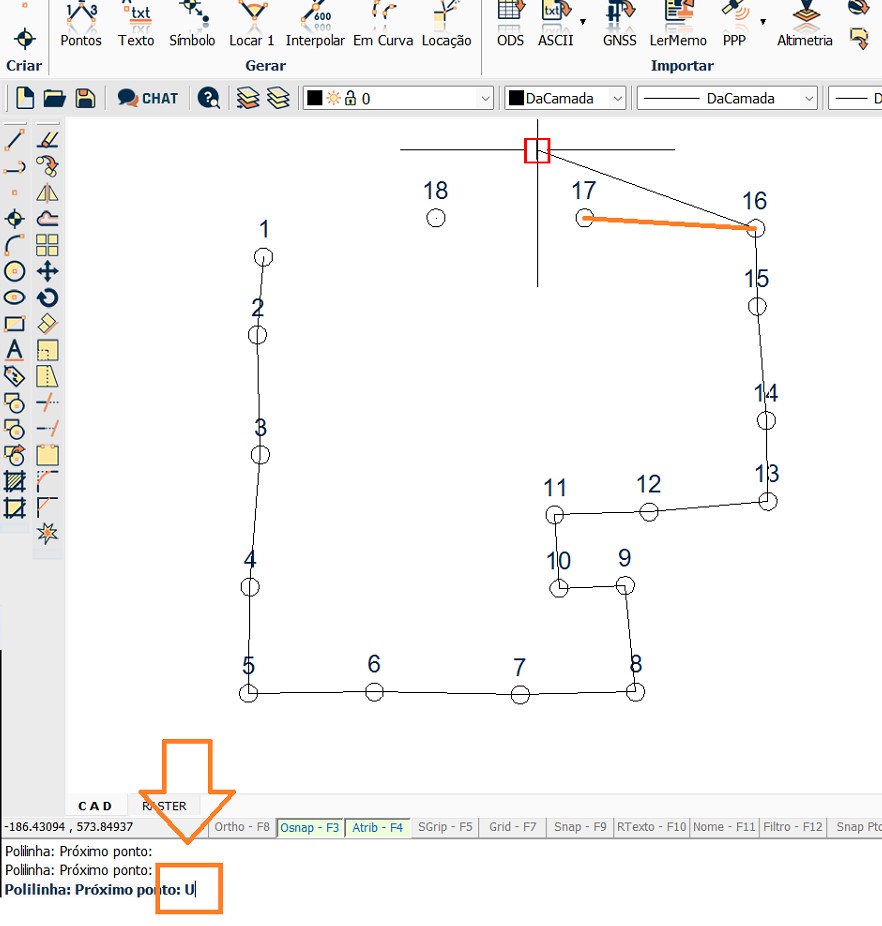Open the layer dropdown showing 0
Image resolution: width=882 pixels, height=926 pixels.
coord(398,98)
